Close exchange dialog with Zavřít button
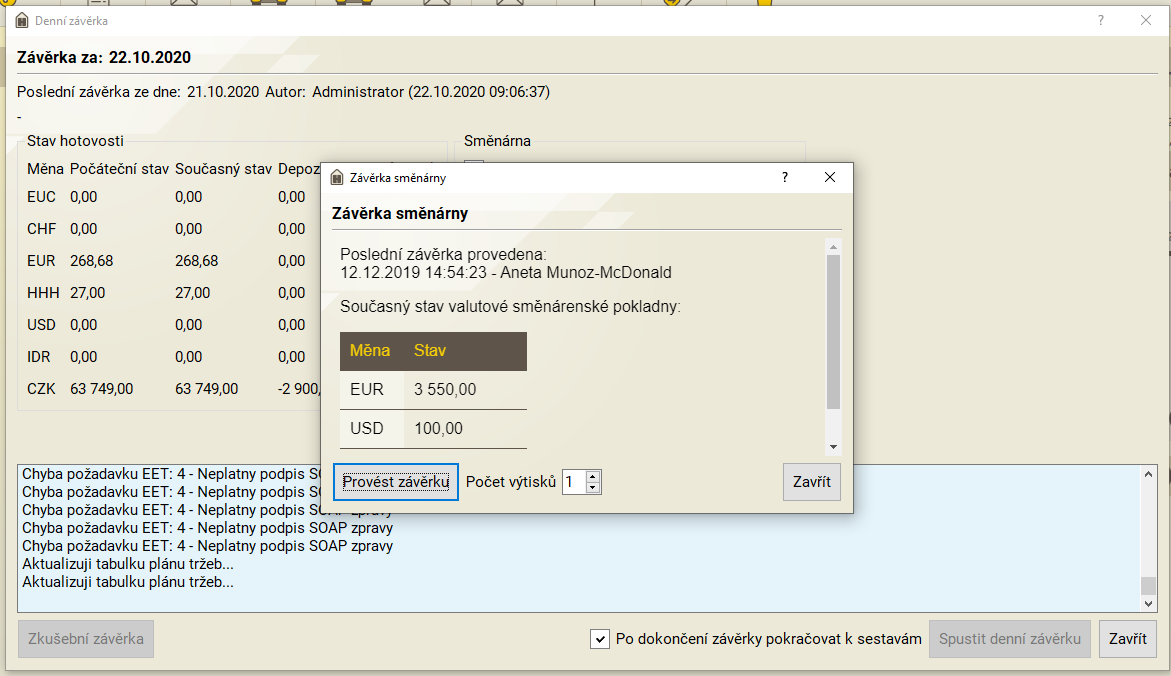This screenshot has height=676, width=1171. point(811,482)
